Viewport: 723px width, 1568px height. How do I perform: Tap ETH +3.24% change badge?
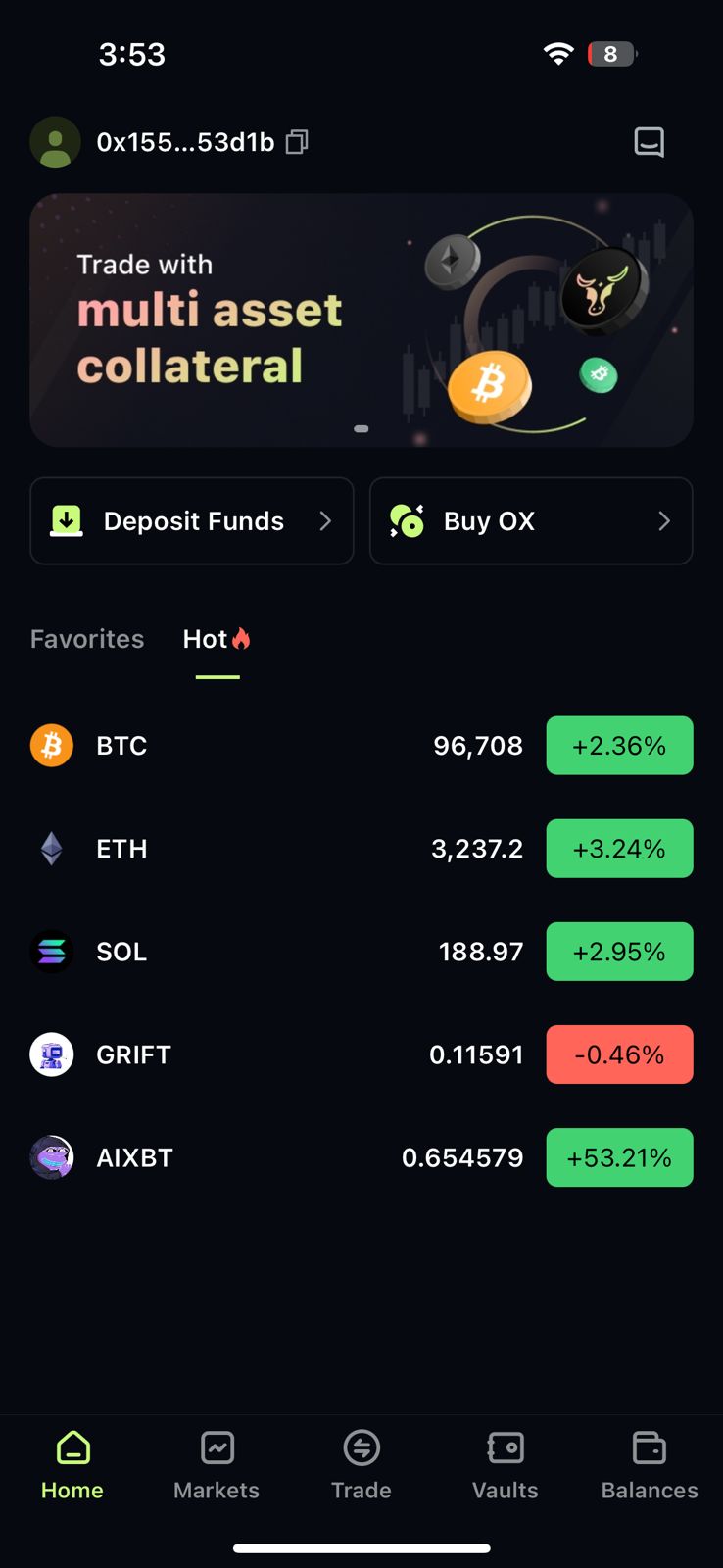coord(619,849)
